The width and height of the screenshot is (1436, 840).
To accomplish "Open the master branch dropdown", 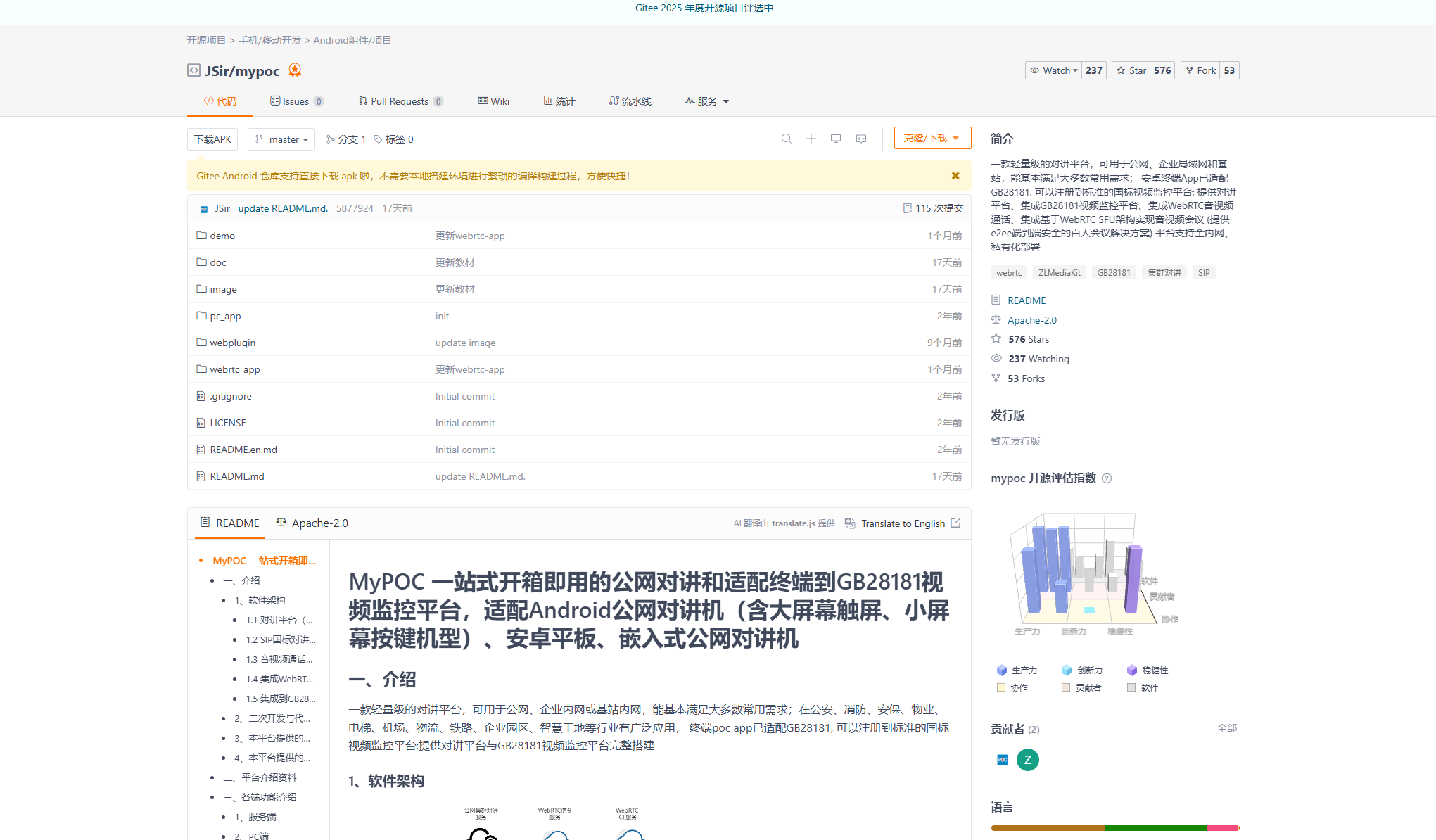I will point(281,139).
